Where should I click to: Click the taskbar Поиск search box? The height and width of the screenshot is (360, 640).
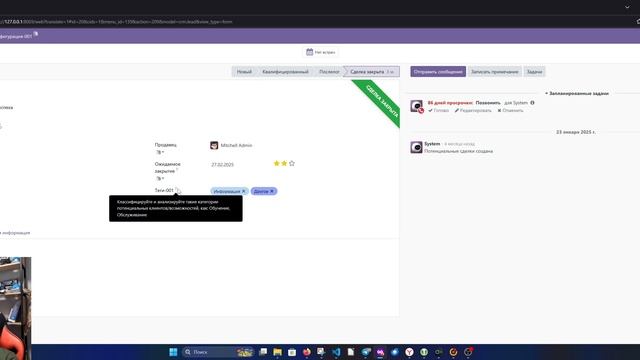coord(218,352)
